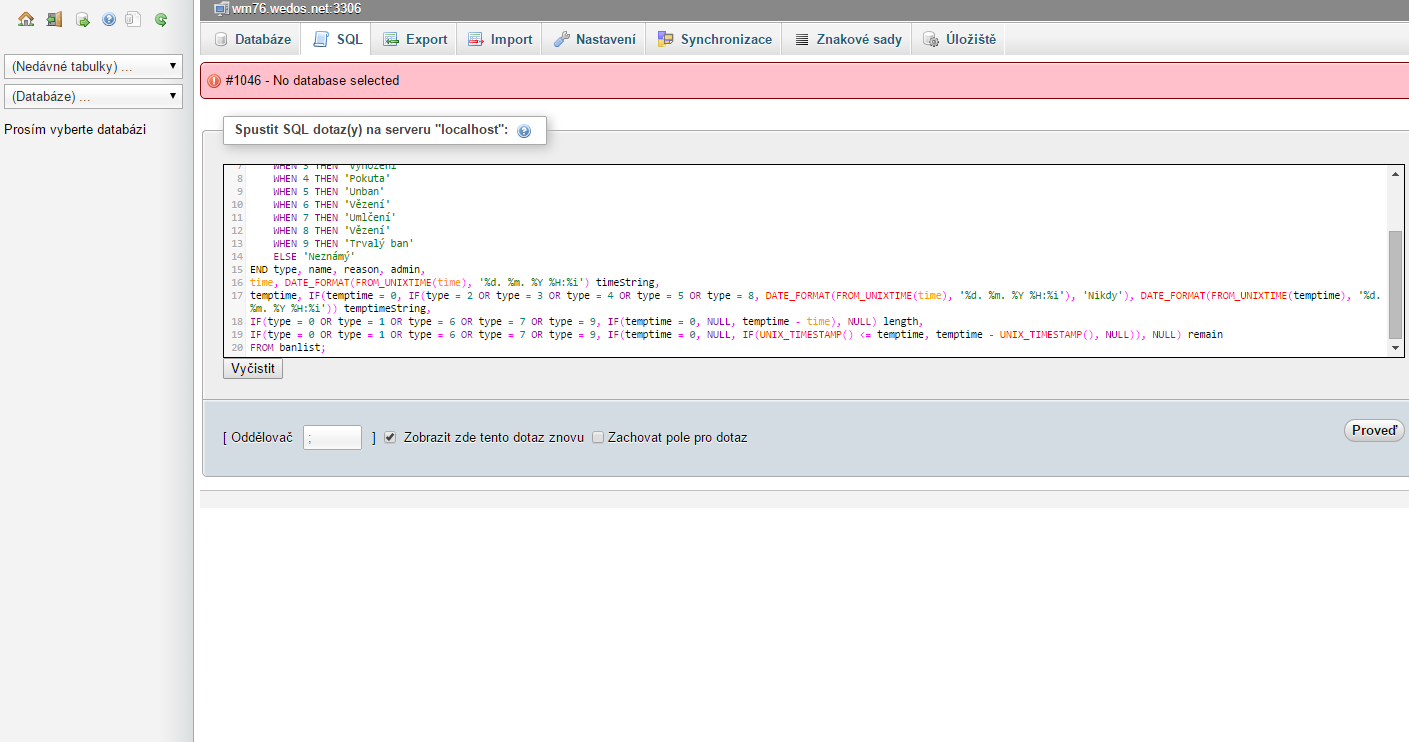Click the red error icon before #1046
1409x742 pixels.
[214, 81]
